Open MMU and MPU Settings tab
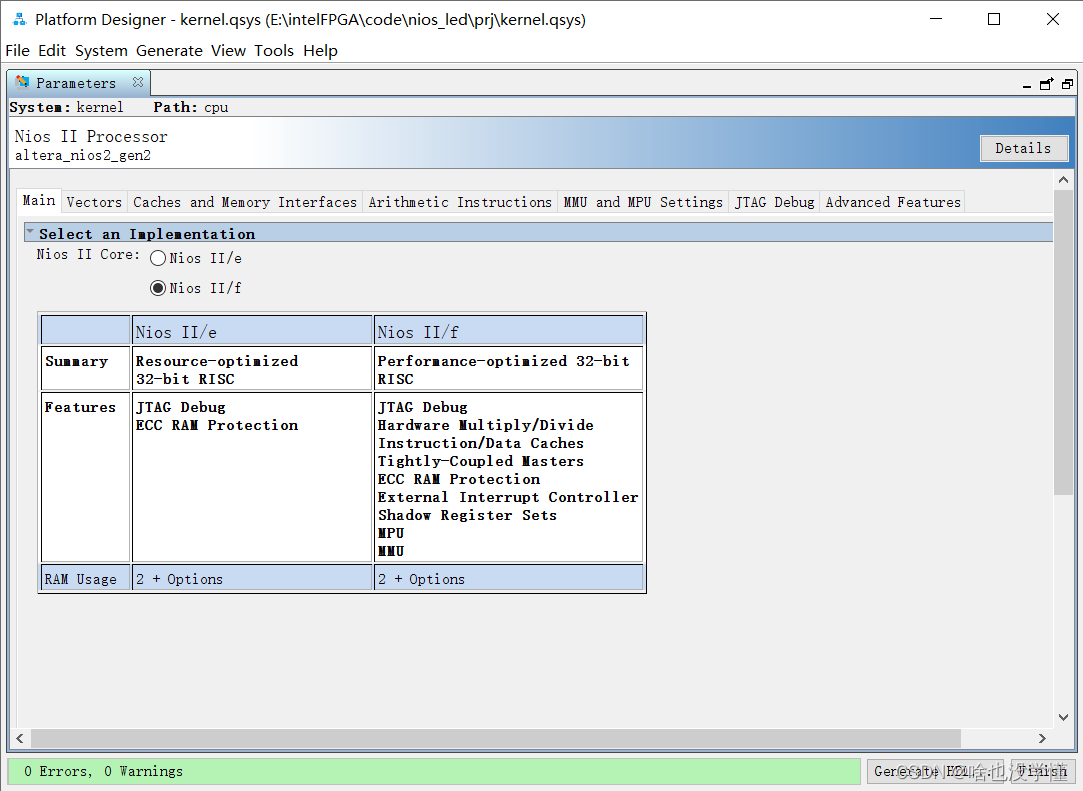The image size is (1083, 791). [643, 202]
